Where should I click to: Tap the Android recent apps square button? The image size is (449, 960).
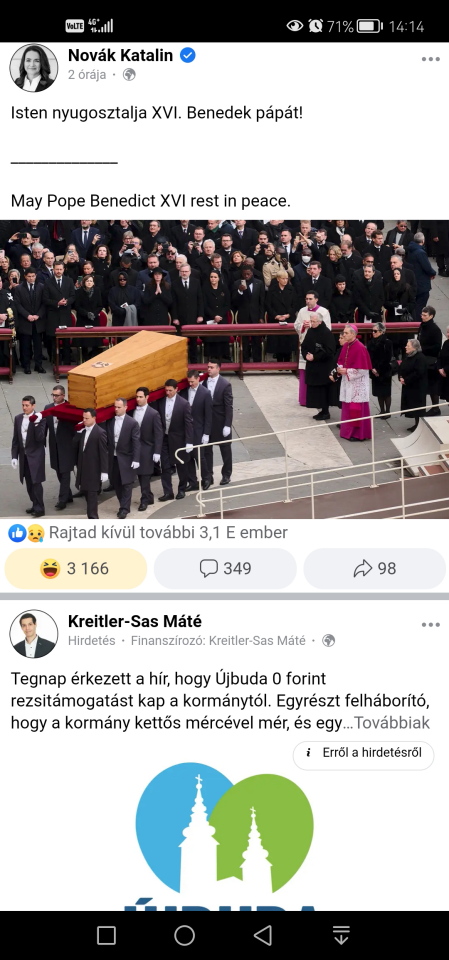107,936
